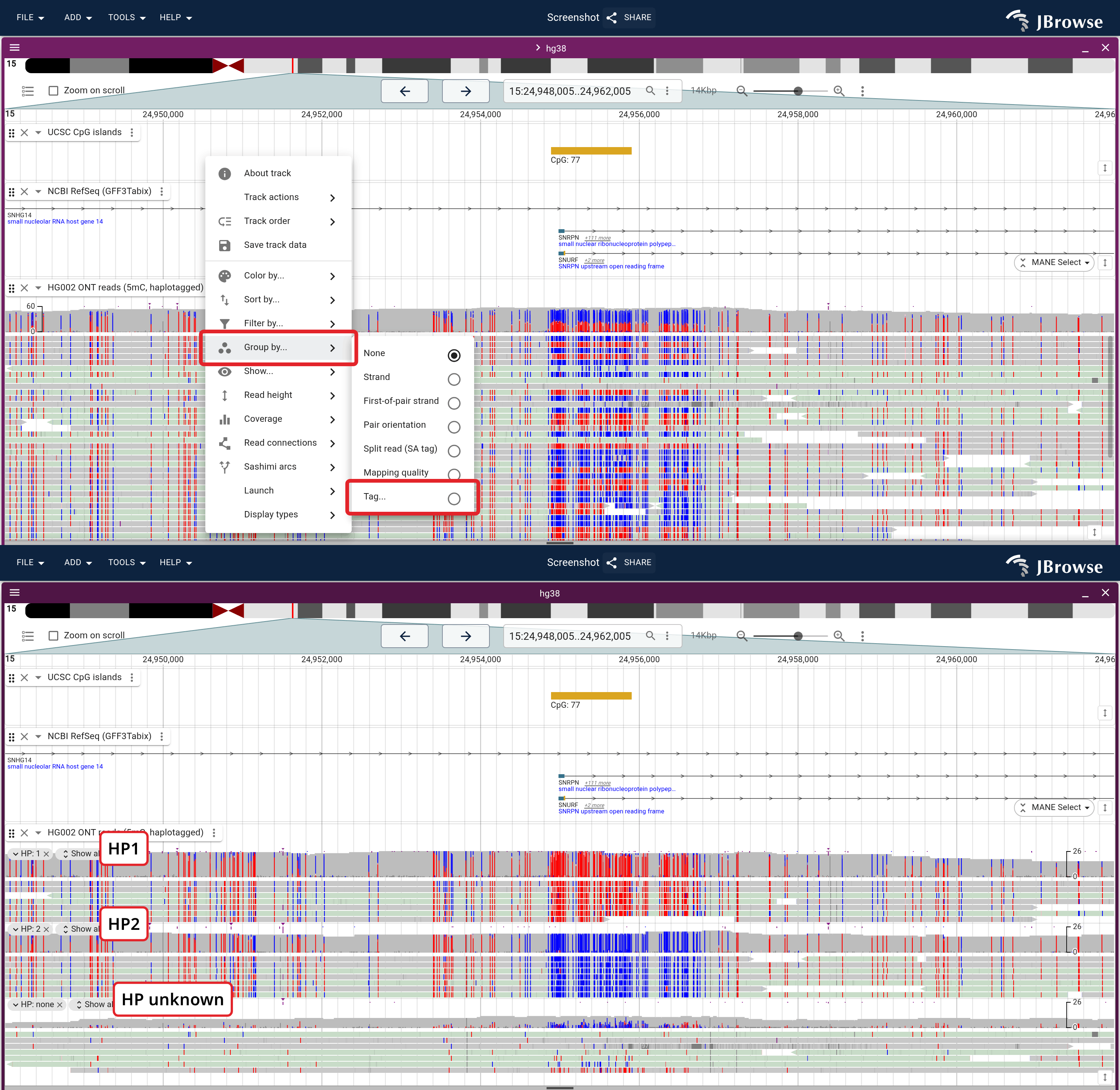Click Read connections icon in menu

pos(224,443)
